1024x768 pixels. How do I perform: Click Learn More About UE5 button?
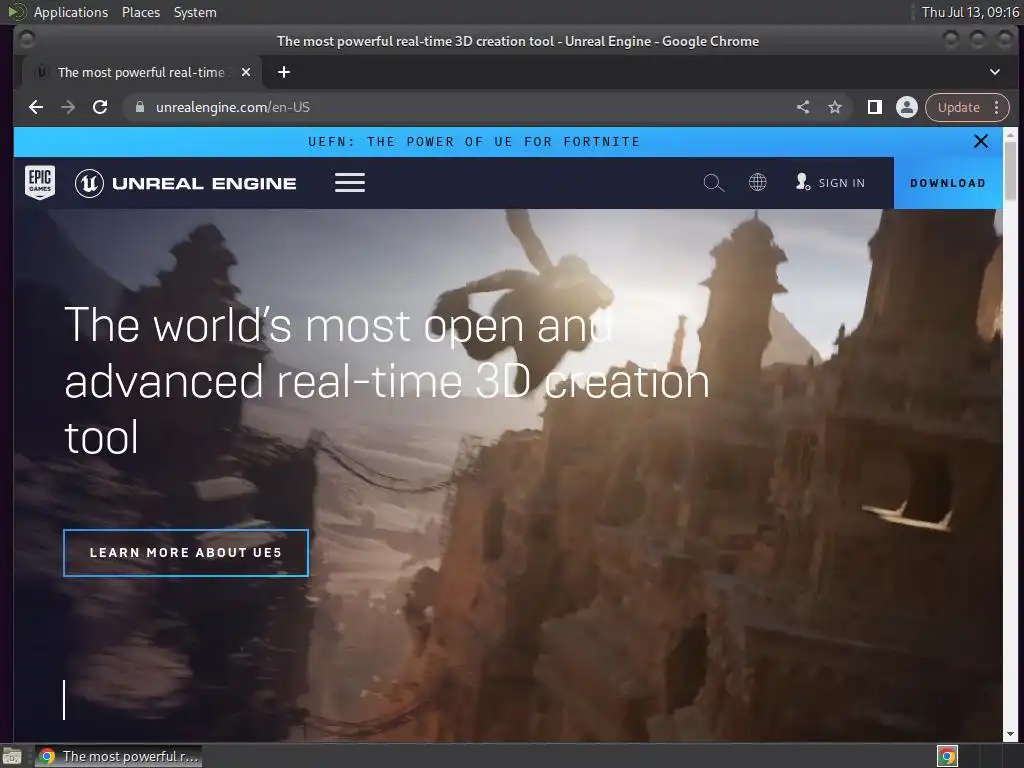(x=185, y=552)
